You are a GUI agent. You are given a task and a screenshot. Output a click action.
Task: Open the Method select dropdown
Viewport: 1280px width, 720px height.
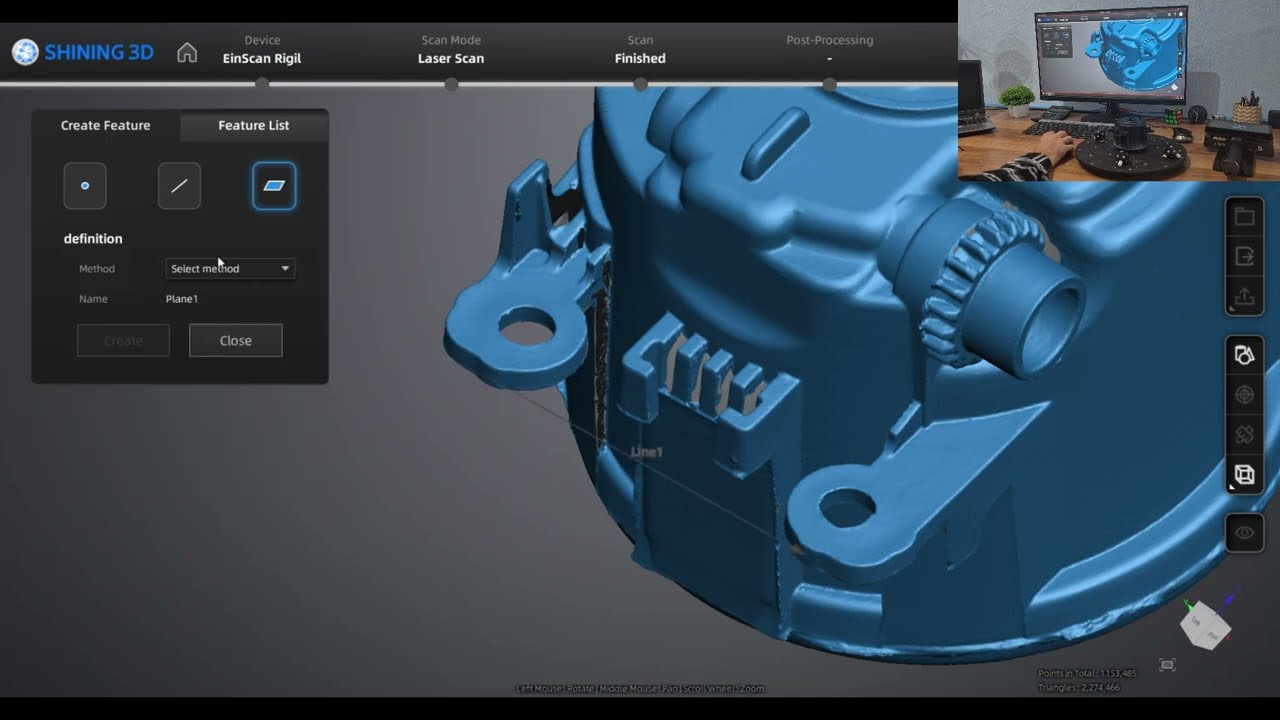(230, 268)
